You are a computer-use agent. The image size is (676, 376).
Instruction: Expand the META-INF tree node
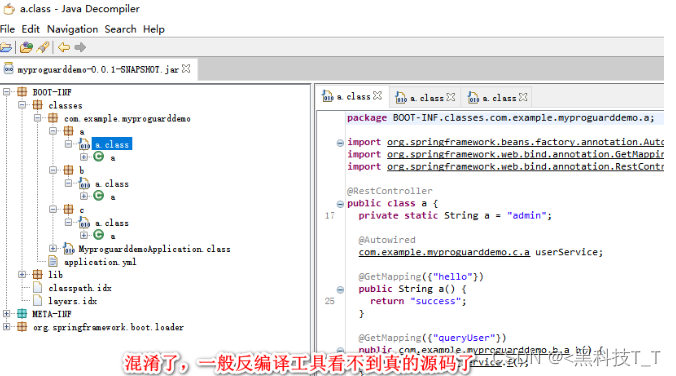(6, 313)
